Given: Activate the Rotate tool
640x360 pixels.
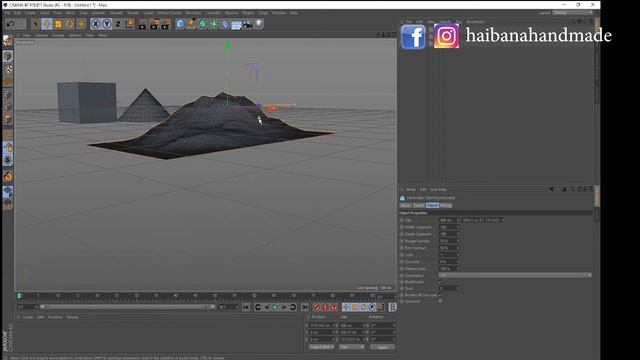Looking at the screenshot, I should 69,24.
